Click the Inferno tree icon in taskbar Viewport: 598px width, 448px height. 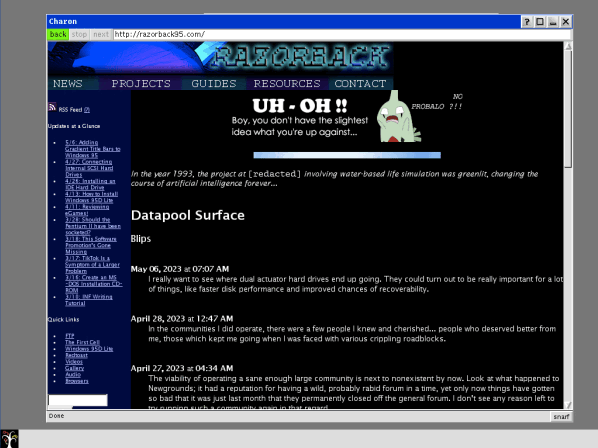[10, 439]
